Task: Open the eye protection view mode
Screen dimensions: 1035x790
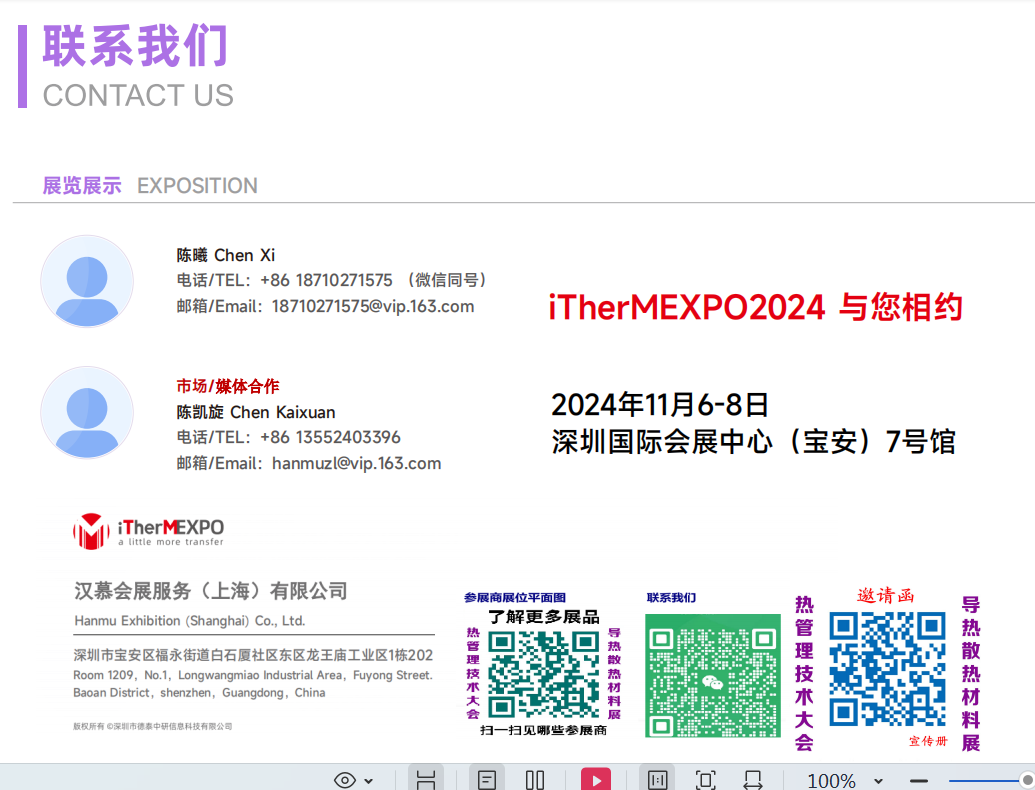Action: [345, 780]
